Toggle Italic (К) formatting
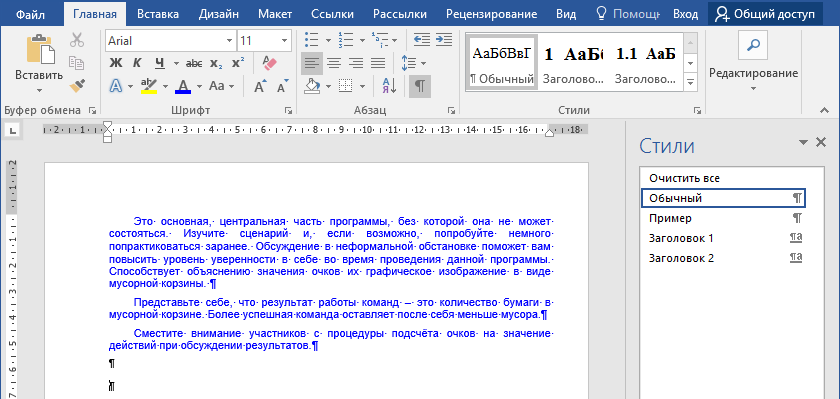Viewport: 840px width, 399px height. coord(137,63)
